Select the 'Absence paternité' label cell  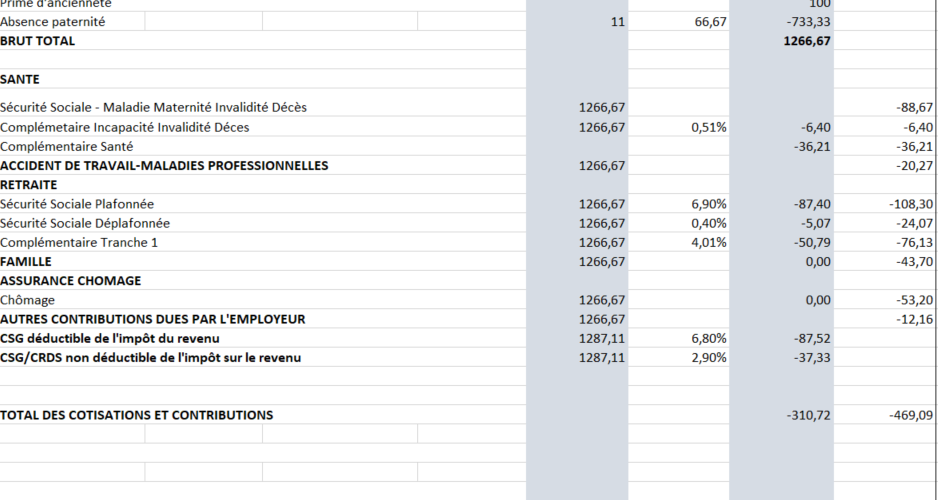click(53, 22)
